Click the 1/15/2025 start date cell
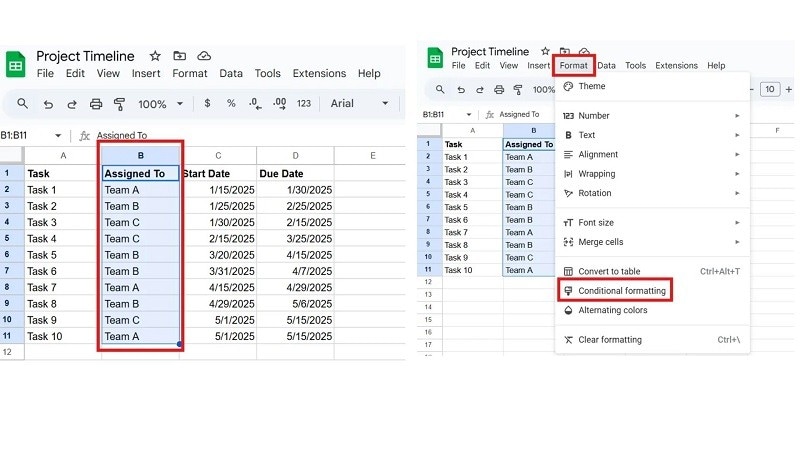The height and width of the screenshot is (450, 800). pos(218,190)
